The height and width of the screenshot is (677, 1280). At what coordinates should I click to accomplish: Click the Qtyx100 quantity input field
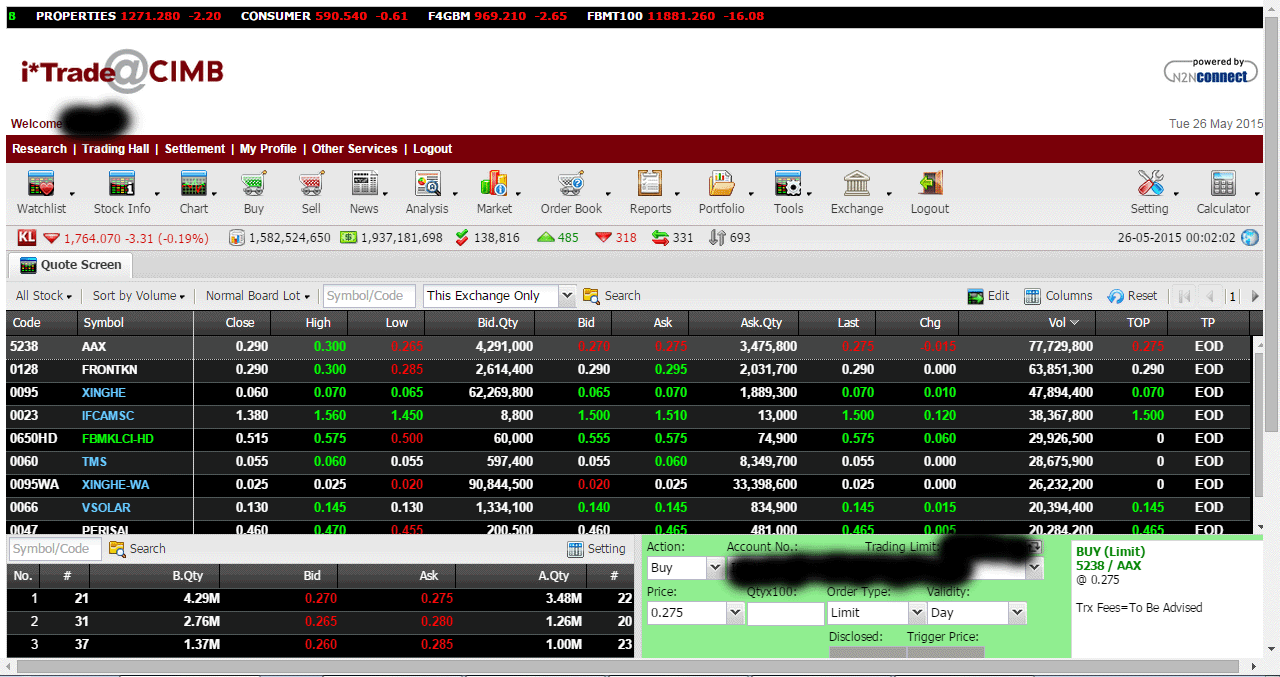pyautogui.click(x=786, y=613)
